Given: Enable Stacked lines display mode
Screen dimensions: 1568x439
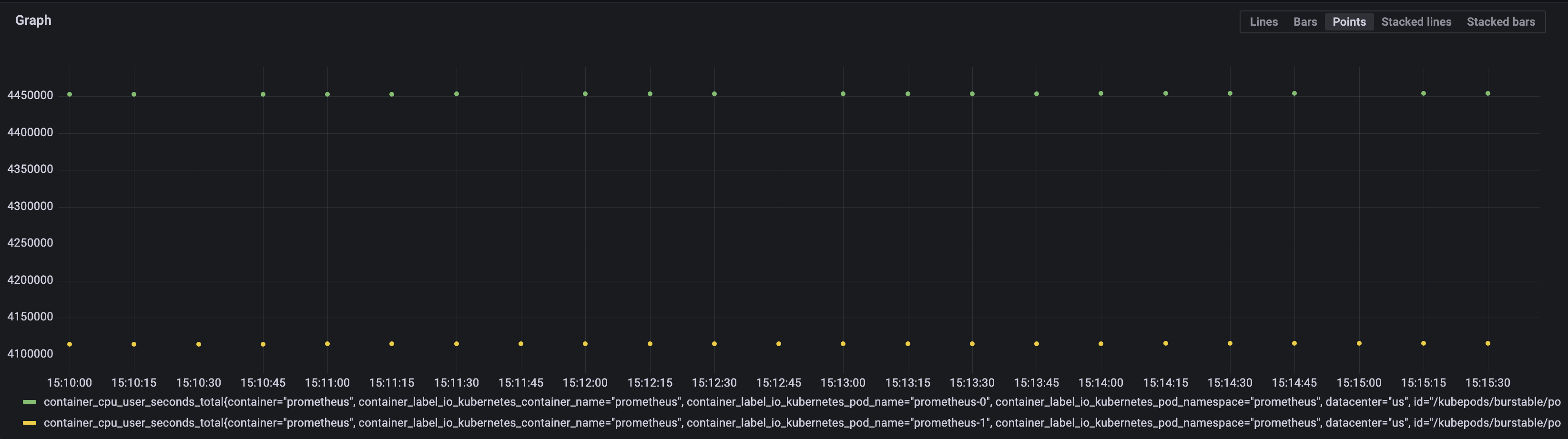Looking at the screenshot, I should point(1416,21).
